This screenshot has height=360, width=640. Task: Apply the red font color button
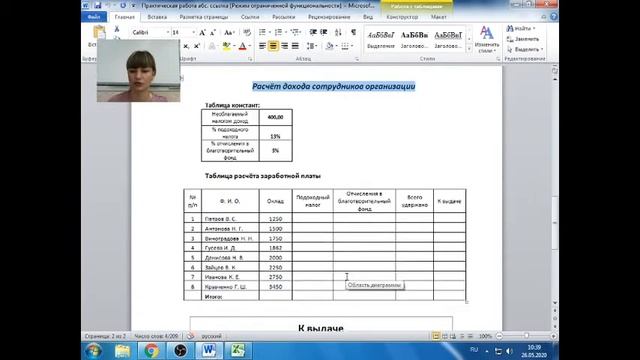242,47
